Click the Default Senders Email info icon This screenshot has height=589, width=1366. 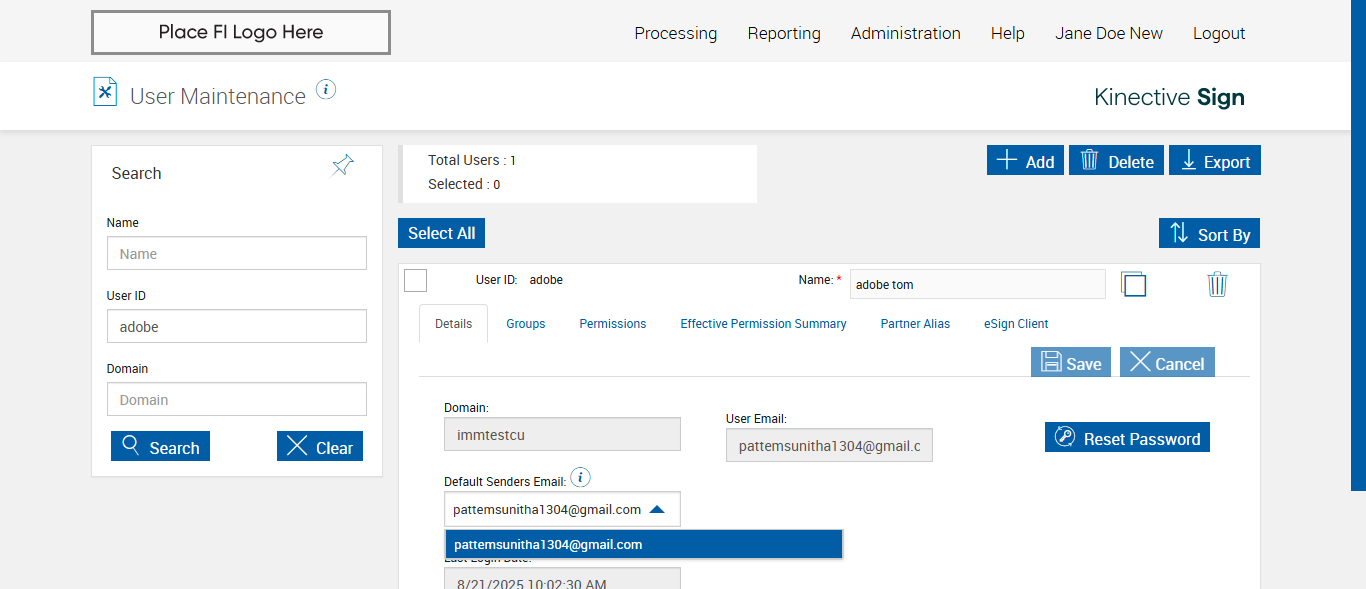(580, 477)
